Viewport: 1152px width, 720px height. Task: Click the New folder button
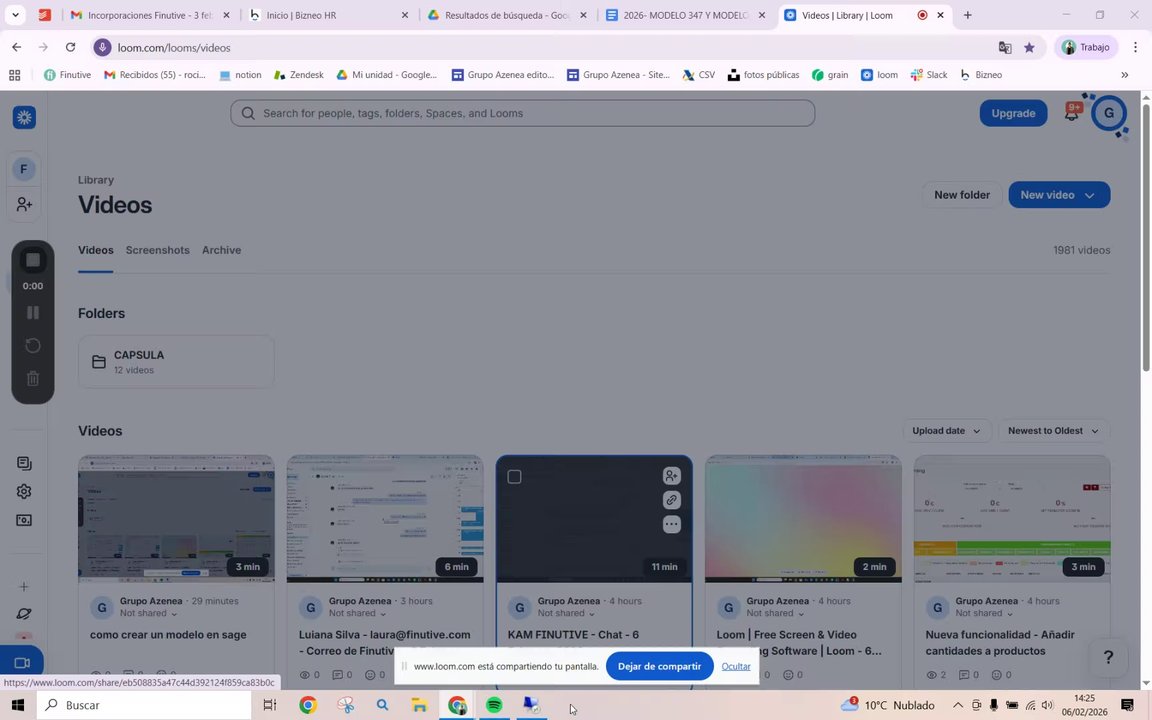[x=962, y=195]
